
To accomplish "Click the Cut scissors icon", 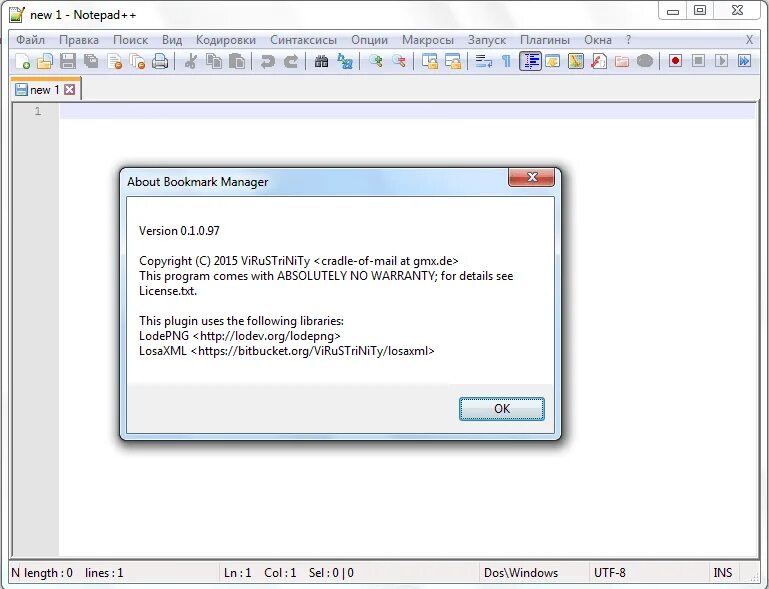I will coord(191,61).
